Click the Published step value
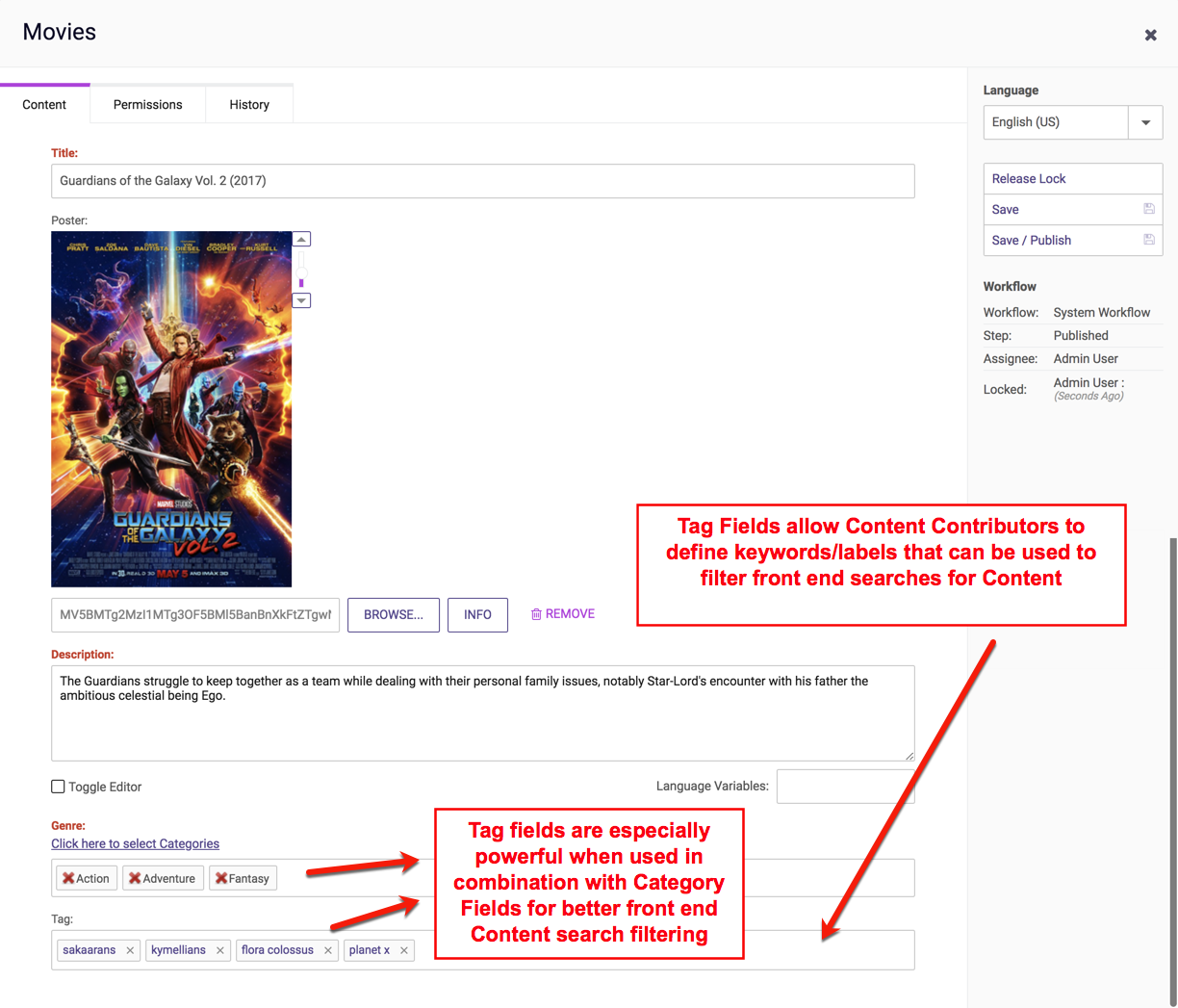Screen dimensions: 1178x1008 1081,336
